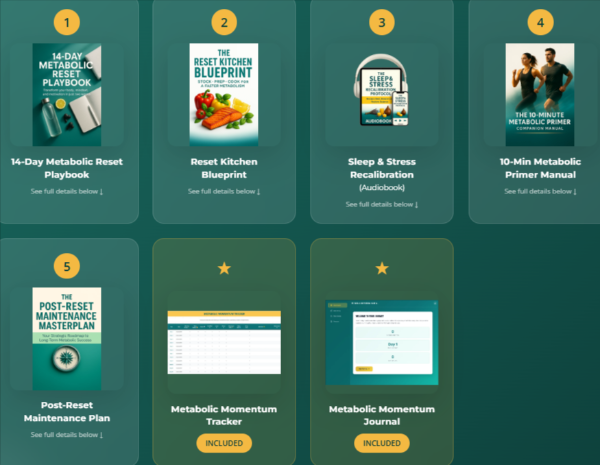The image size is (600, 465).
Task: Open the Reset Kitchen Blueprint cover image
Action: coord(224,95)
